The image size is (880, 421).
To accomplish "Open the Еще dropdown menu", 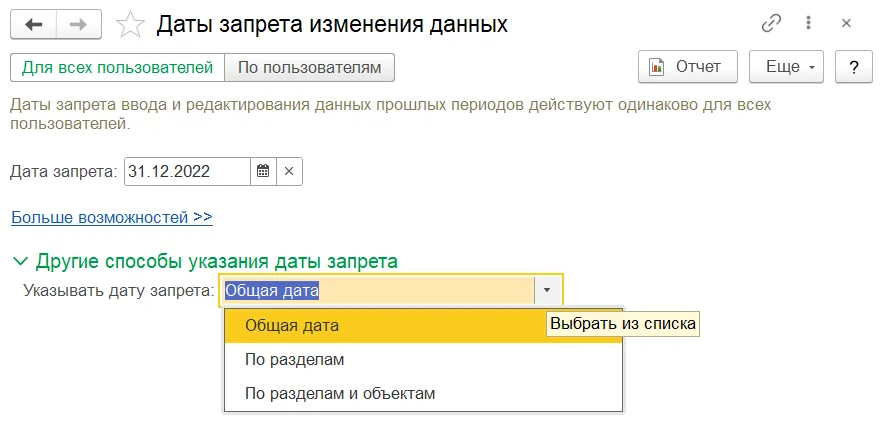I will click(x=786, y=67).
